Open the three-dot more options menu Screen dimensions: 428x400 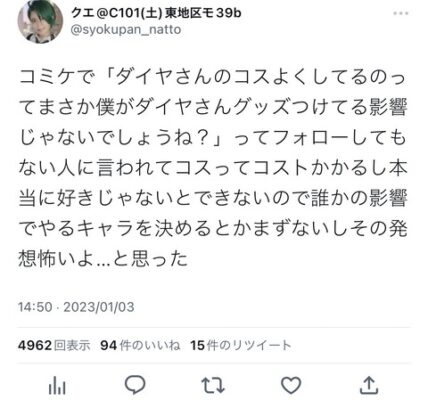pos(401,14)
